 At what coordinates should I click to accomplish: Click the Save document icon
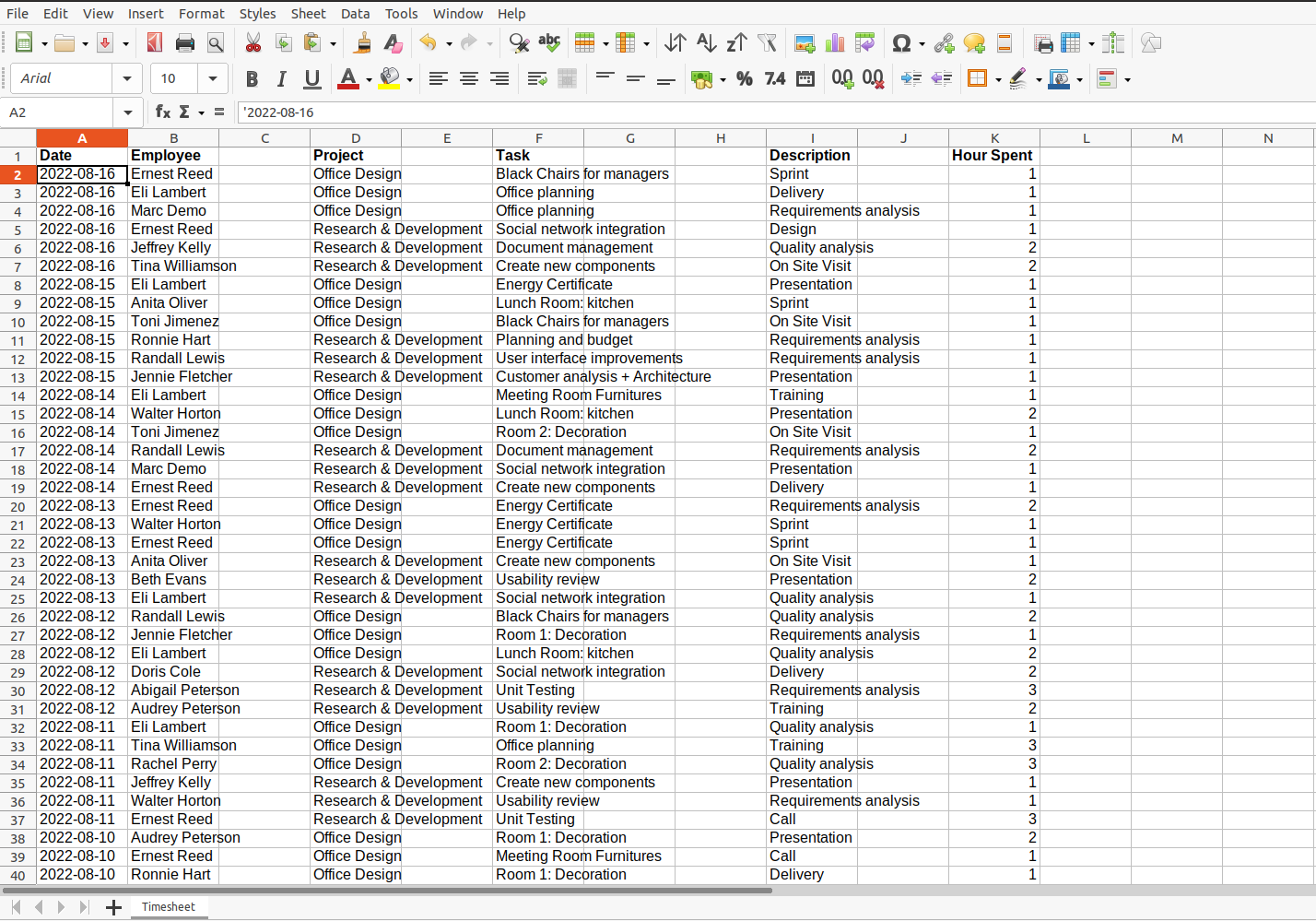tap(105, 43)
